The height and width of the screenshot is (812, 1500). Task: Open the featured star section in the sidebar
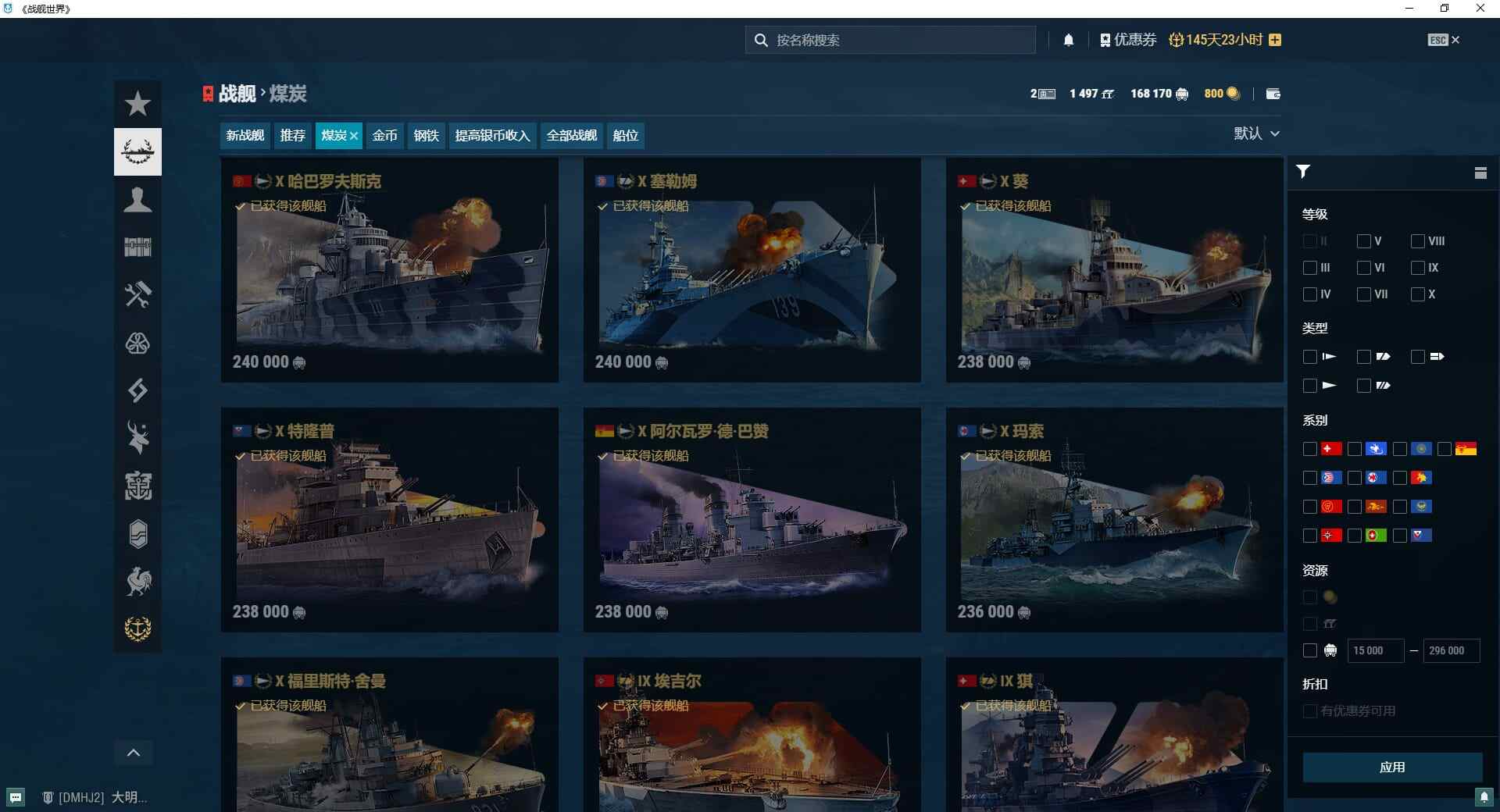pos(137,102)
